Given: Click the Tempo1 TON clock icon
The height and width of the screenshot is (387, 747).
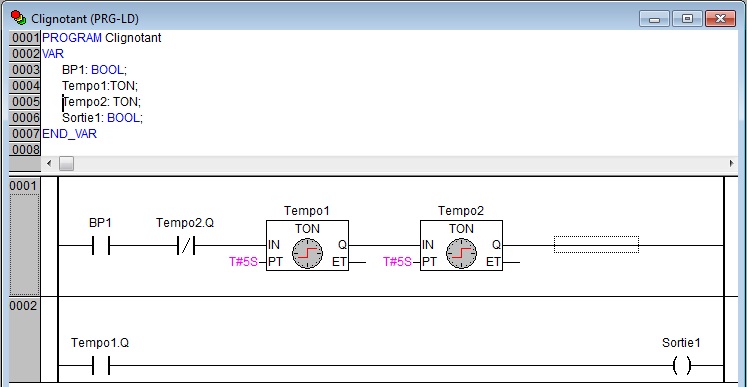Looking at the screenshot, I should [x=307, y=253].
